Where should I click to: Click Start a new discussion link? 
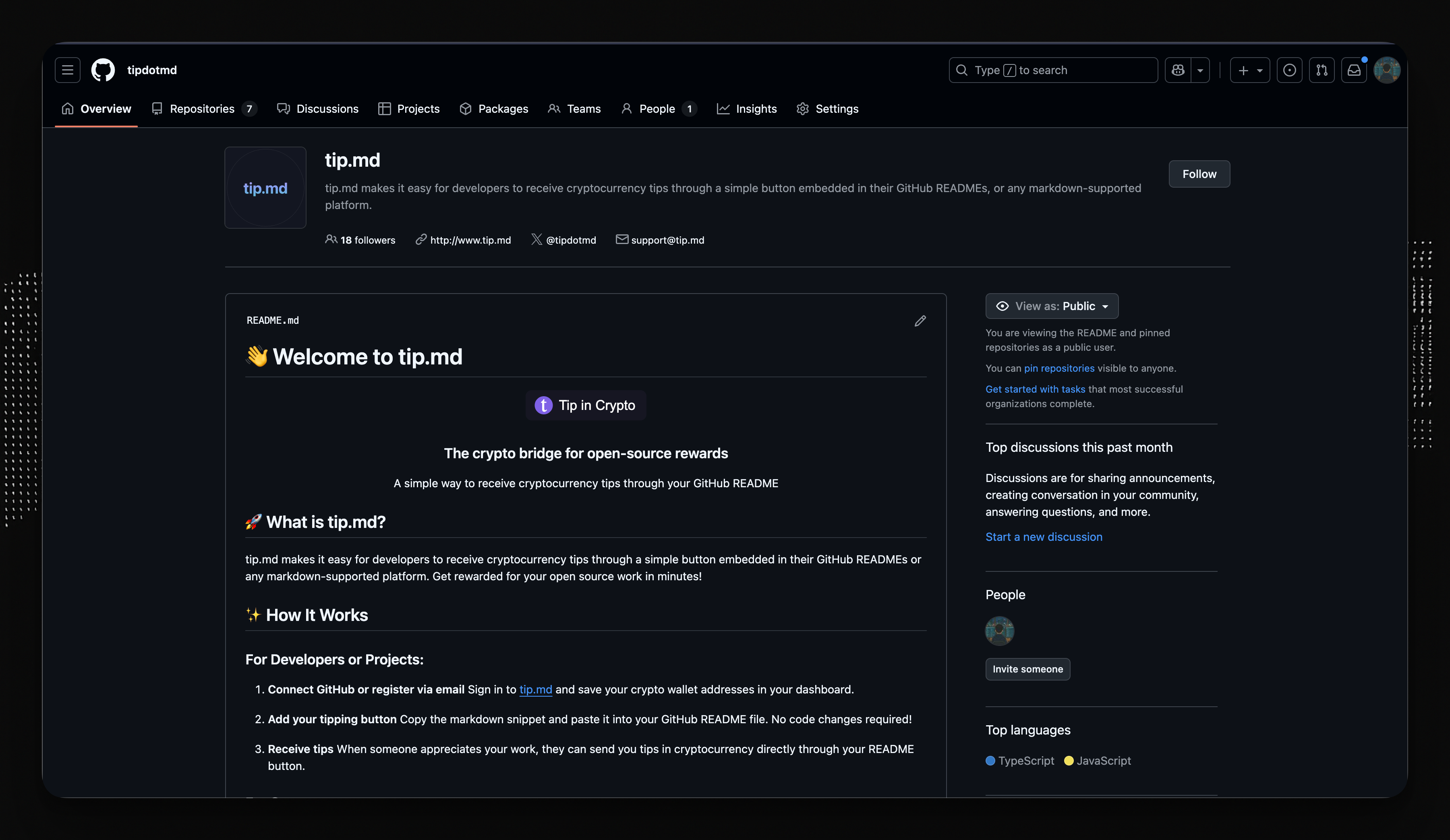[x=1044, y=537]
